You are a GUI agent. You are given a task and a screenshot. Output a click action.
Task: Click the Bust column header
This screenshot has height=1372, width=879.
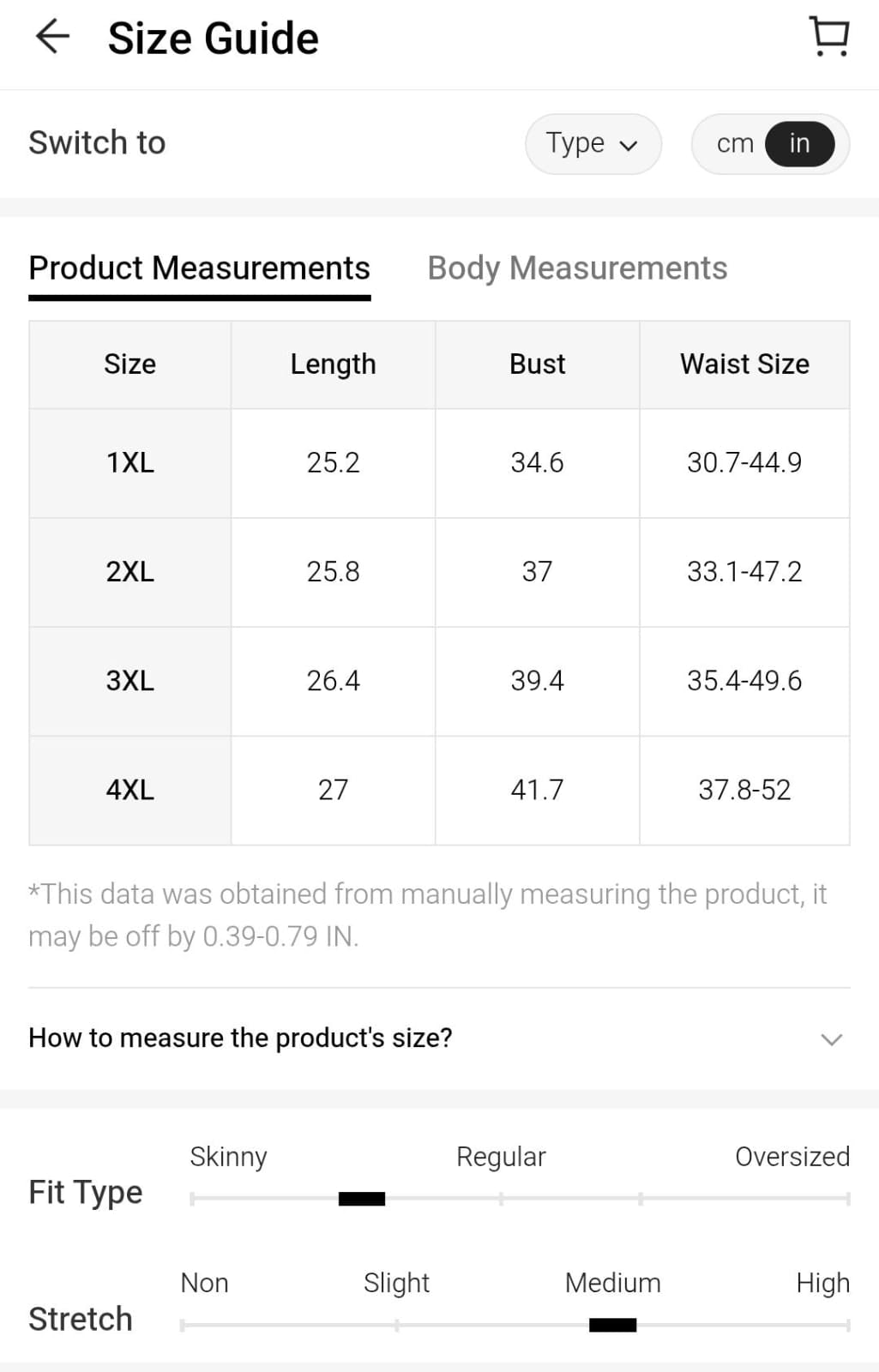tap(537, 364)
